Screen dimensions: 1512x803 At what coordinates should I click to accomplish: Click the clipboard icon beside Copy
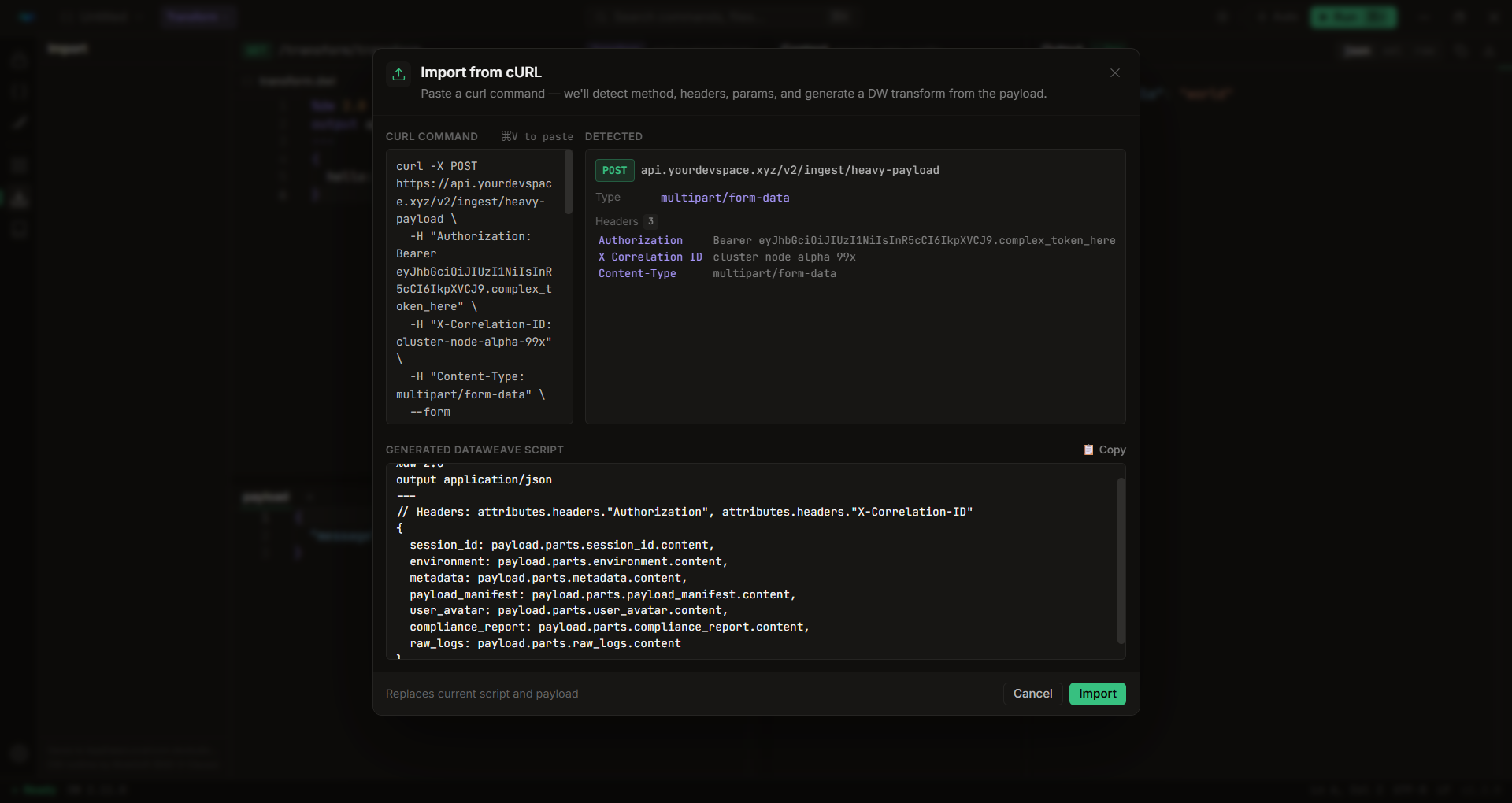(1088, 450)
